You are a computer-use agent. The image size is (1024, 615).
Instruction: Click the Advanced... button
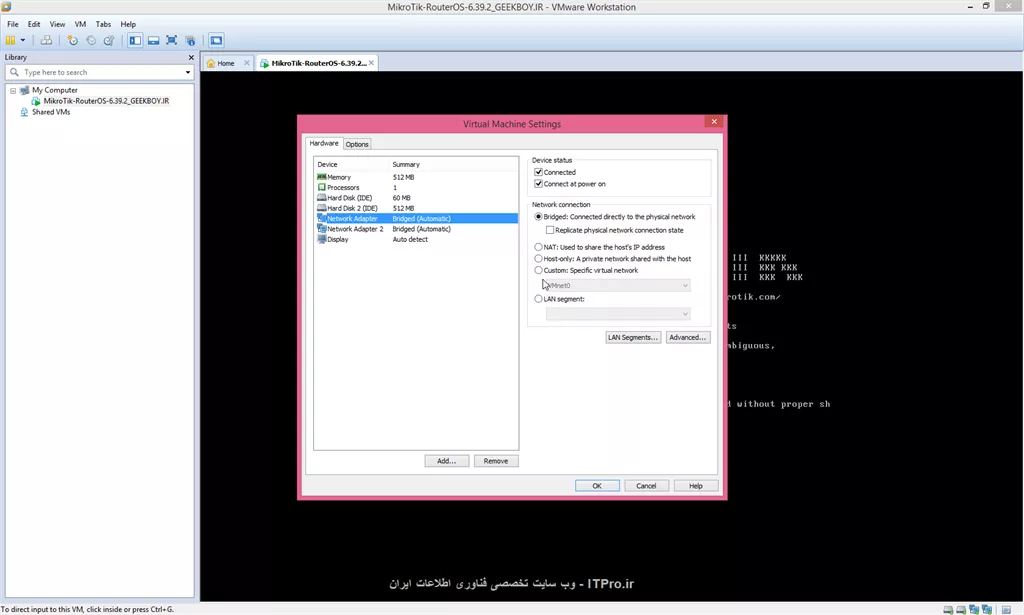(x=687, y=338)
